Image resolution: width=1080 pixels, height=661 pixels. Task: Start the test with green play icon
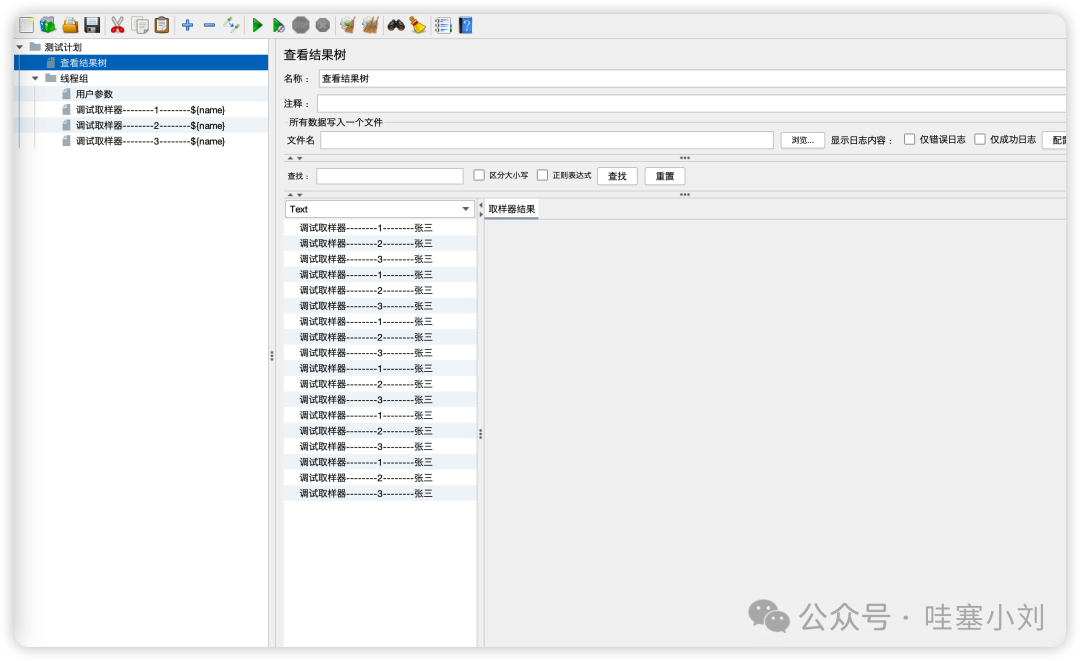point(257,25)
